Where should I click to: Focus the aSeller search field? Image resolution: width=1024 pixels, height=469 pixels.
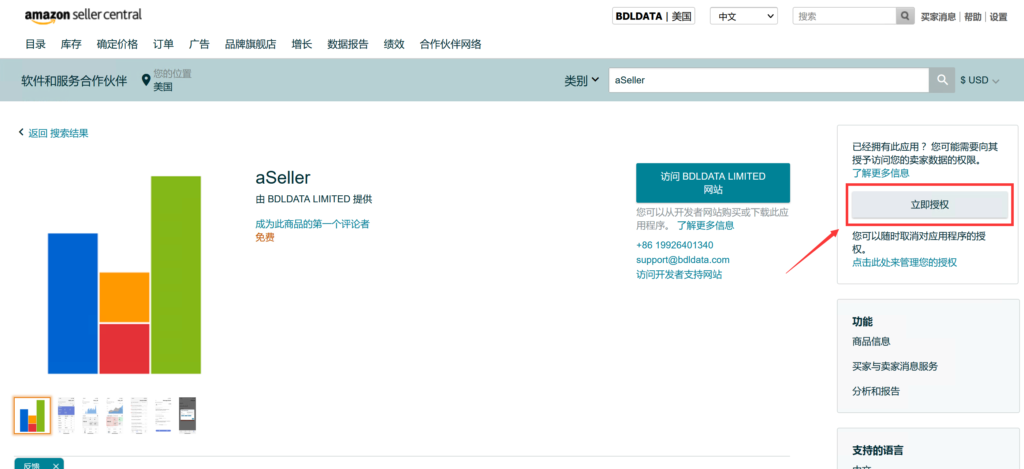tap(769, 80)
